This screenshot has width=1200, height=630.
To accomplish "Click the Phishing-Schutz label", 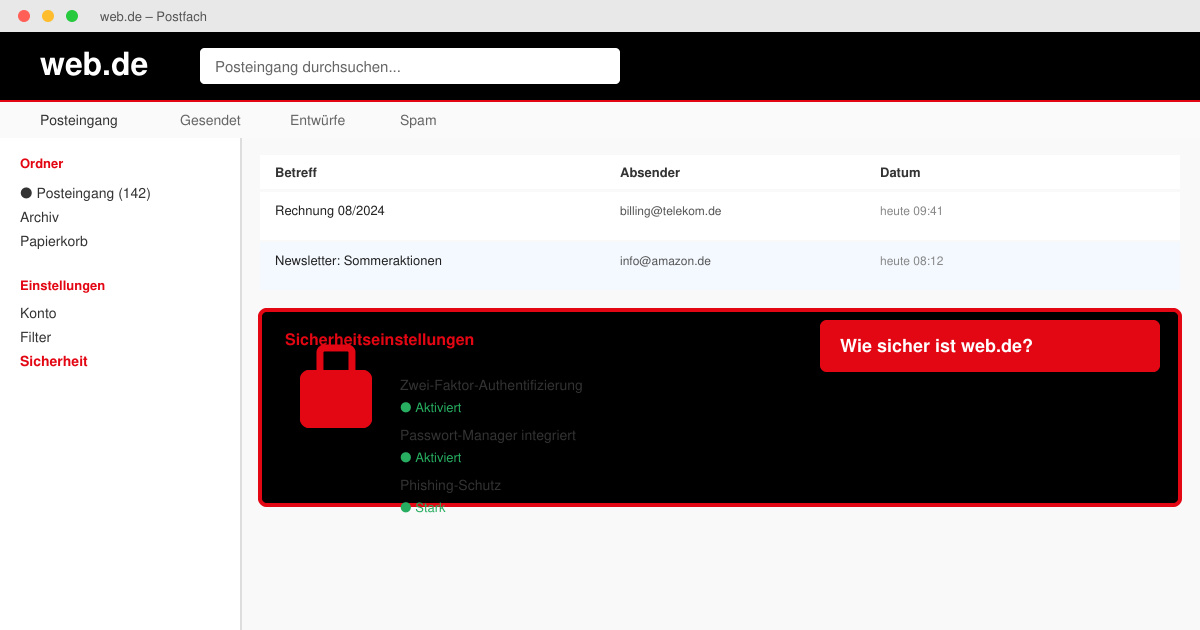I will pyautogui.click(x=451, y=485).
